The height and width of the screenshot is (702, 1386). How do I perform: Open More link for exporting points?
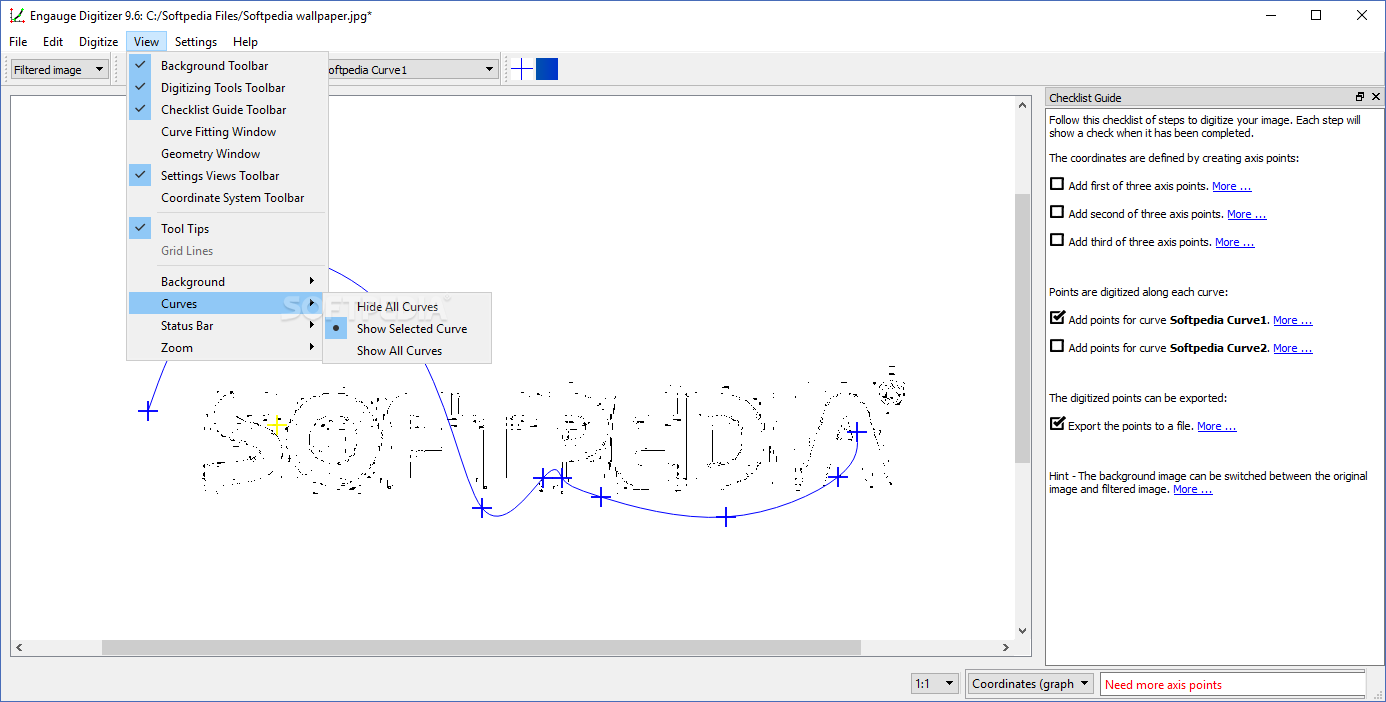click(x=1216, y=426)
